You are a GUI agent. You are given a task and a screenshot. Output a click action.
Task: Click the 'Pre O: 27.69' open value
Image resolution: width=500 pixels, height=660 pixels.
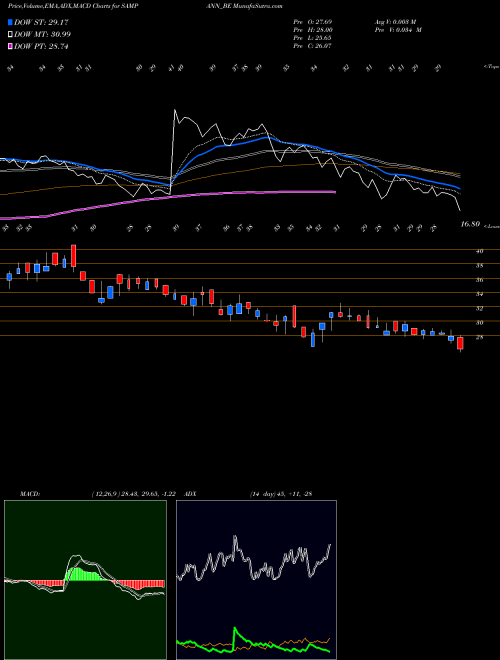(x=313, y=22)
